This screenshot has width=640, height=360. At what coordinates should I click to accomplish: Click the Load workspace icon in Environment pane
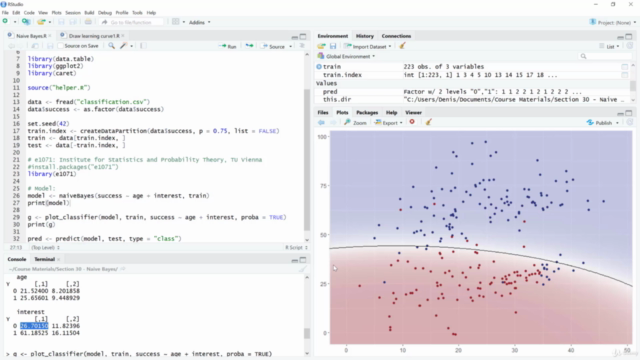(x=322, y=46)
